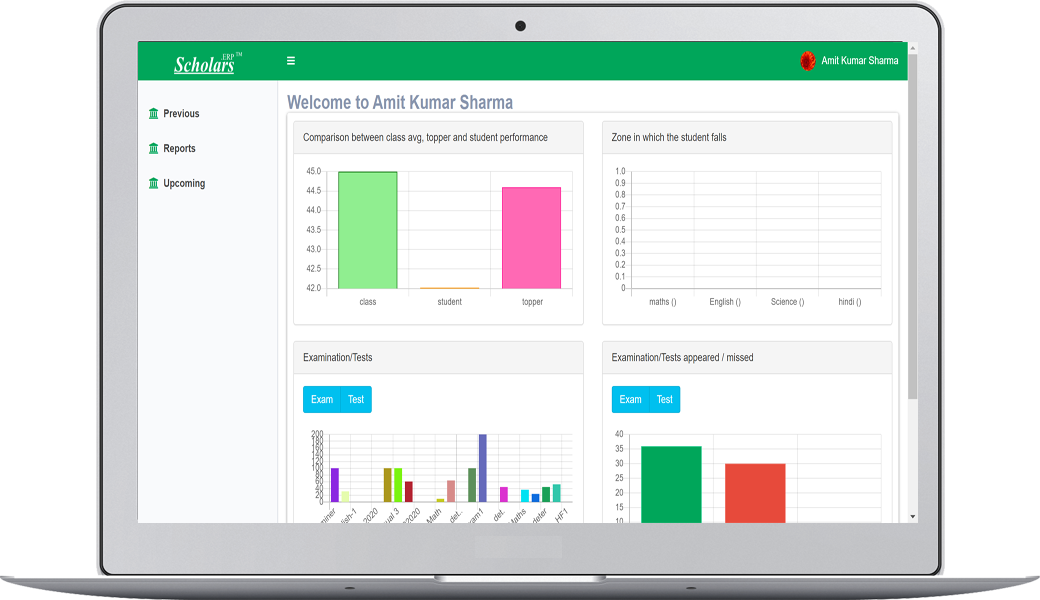Switch to Test in appeared / missed panel
The height and width of the screenshot is (600, 1040).
pyautogui.click(x=665, y=399)
